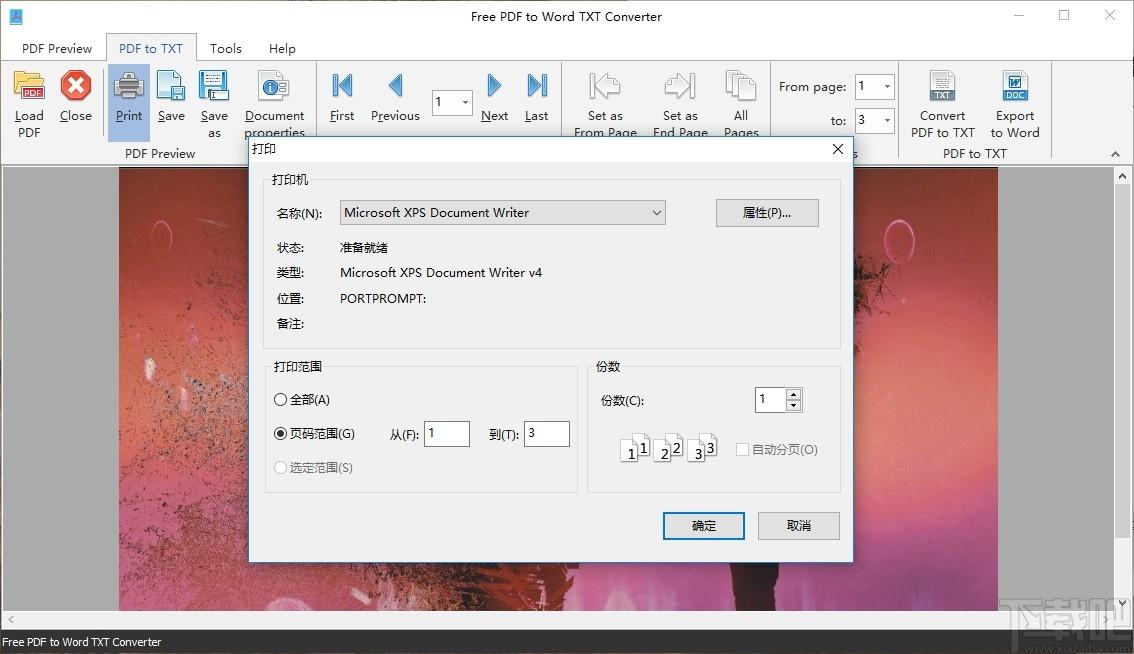Toggle 自动分页(O) checkbox
The image size is (1134, 654).
pyautogui.click(x=742, y=449)
